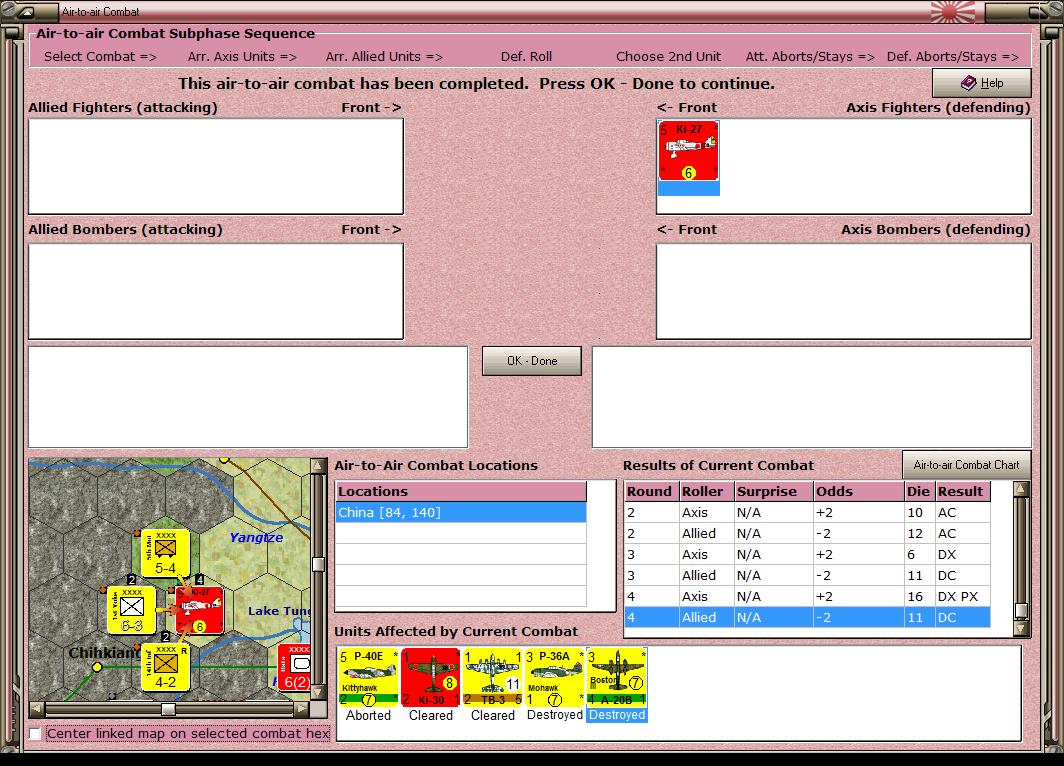The image size is (1064, 766).
Task: Click the highlighted Destroyed label under A-20B
Action: (617, 715)
